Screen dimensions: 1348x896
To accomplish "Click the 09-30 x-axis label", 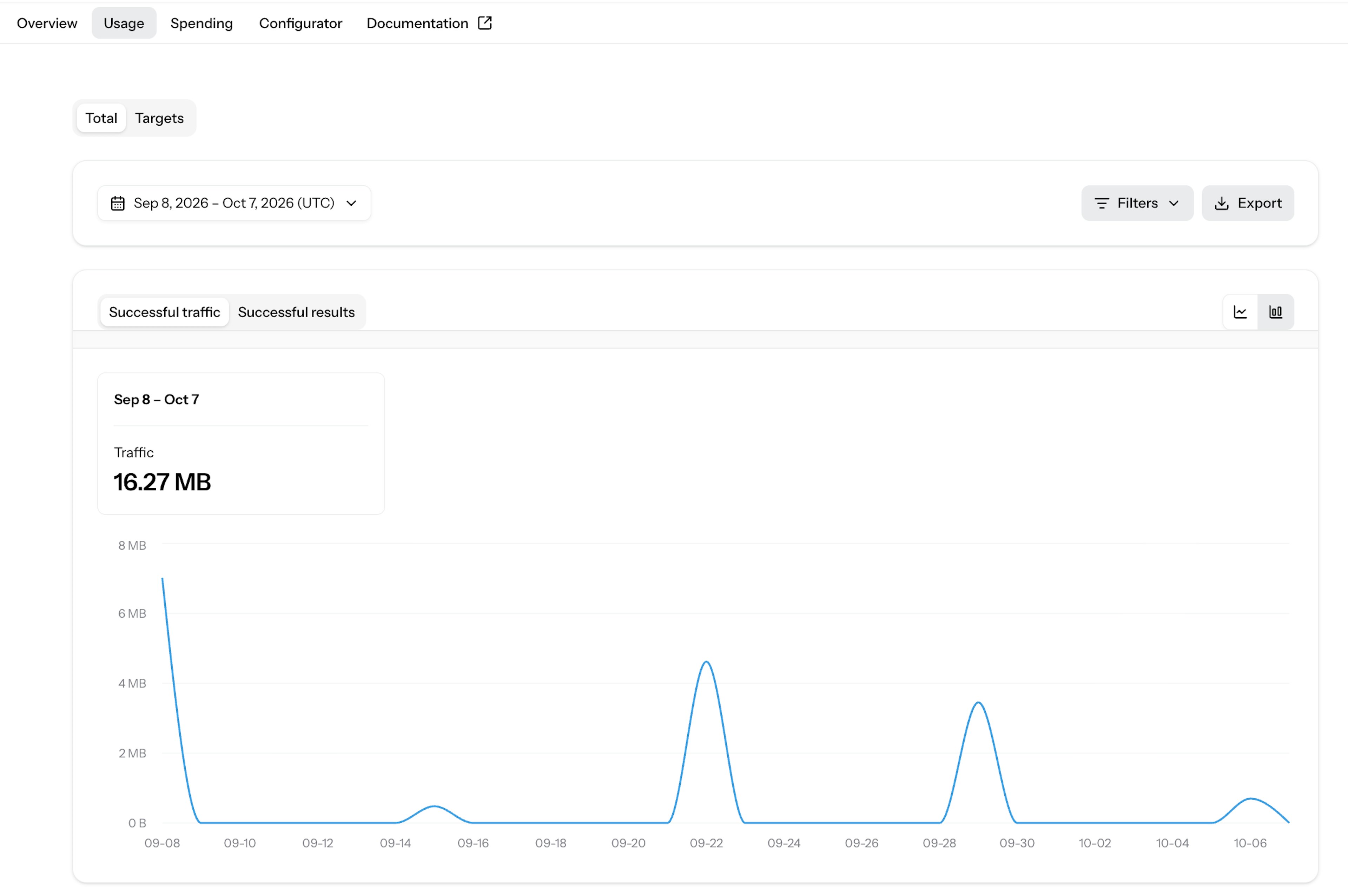I will 1017,843.
